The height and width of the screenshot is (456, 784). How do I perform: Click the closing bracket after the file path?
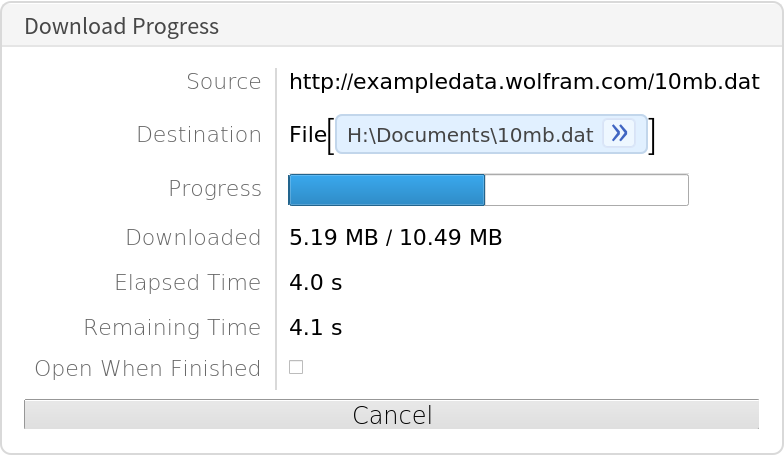(x=652, y=136)
